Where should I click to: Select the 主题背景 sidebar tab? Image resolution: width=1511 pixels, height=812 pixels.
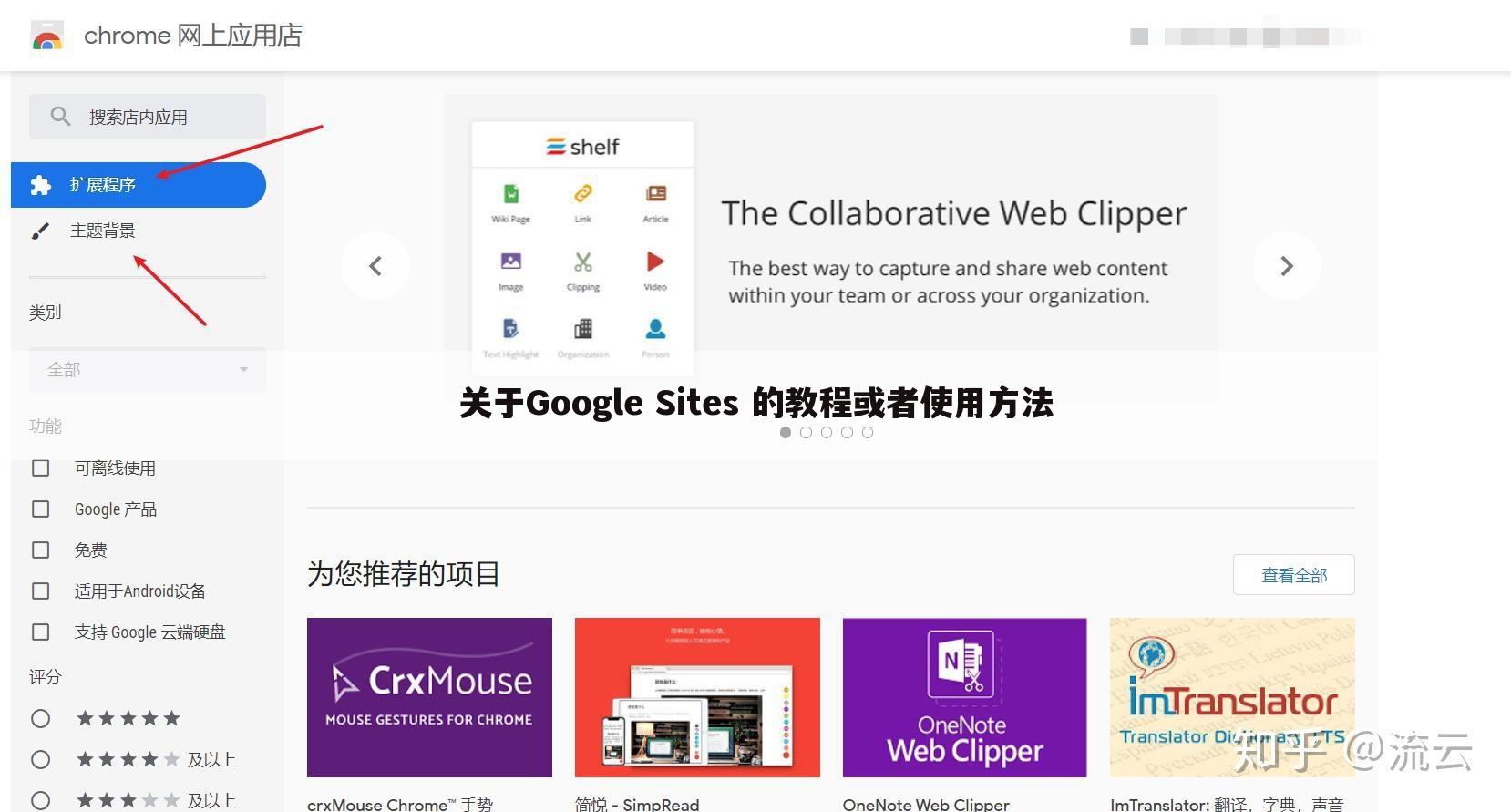(139, 231)
